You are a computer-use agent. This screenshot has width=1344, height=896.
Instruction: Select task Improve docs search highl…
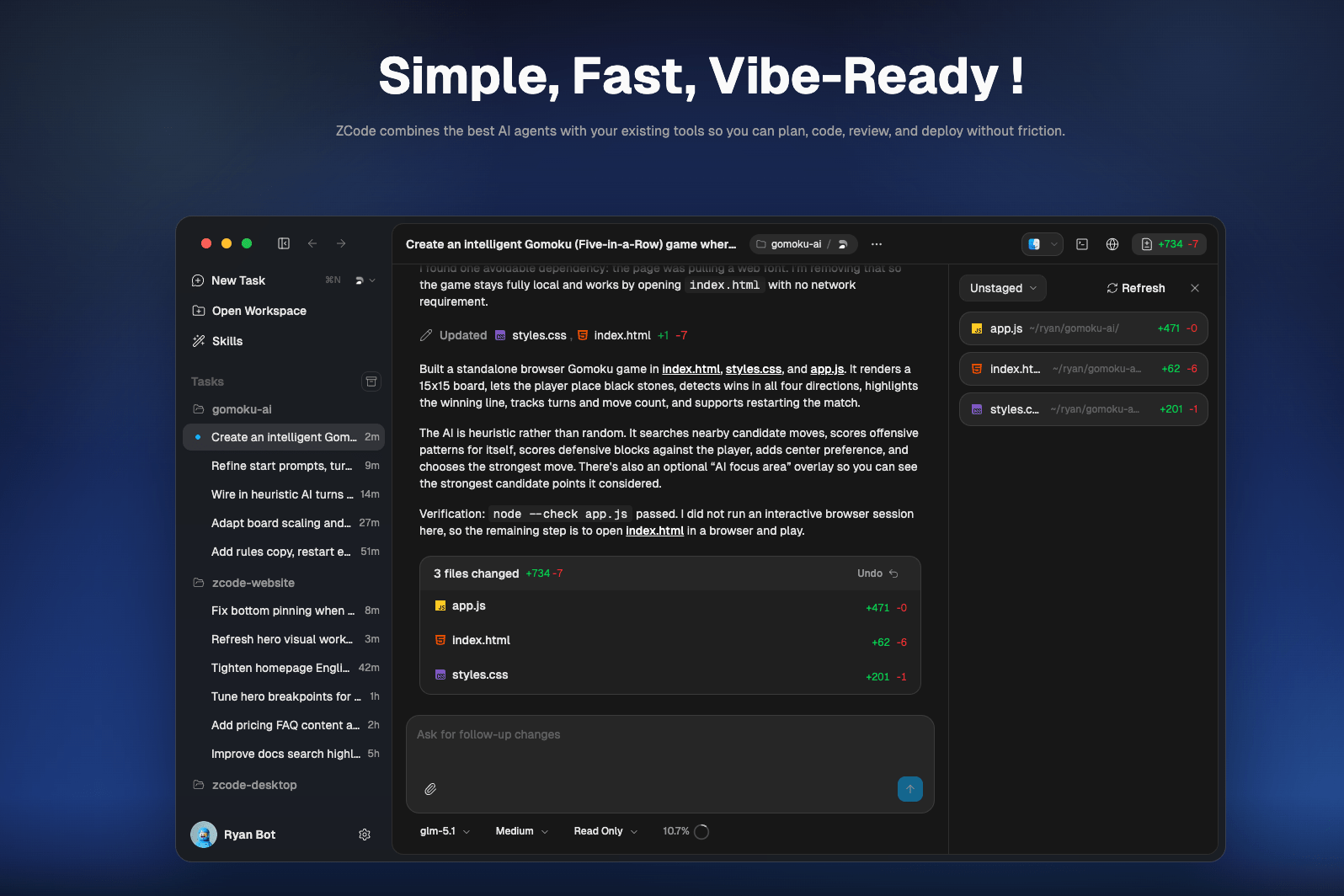284,754
